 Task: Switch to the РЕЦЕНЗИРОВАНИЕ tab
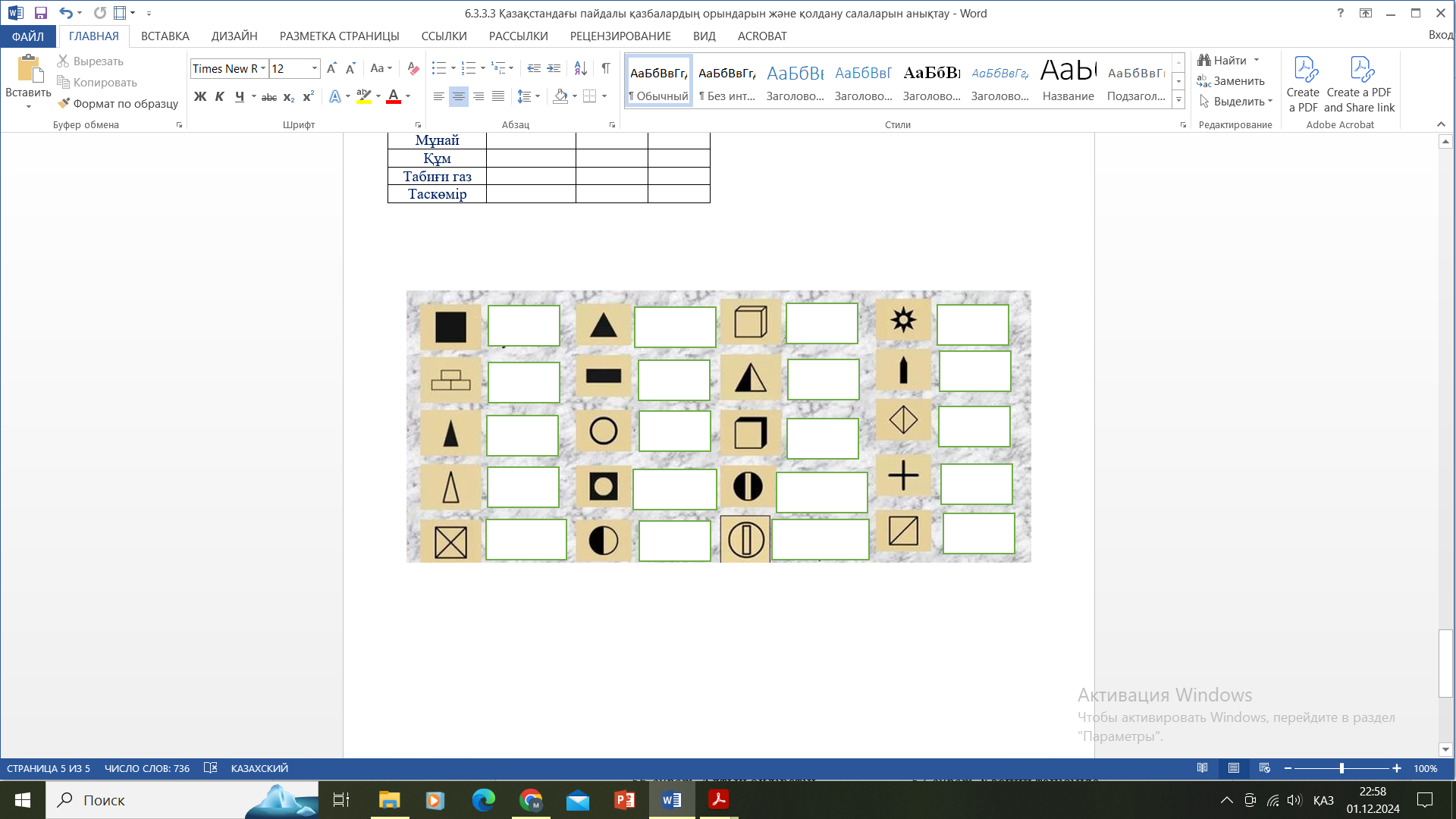(x=620, y=36)
